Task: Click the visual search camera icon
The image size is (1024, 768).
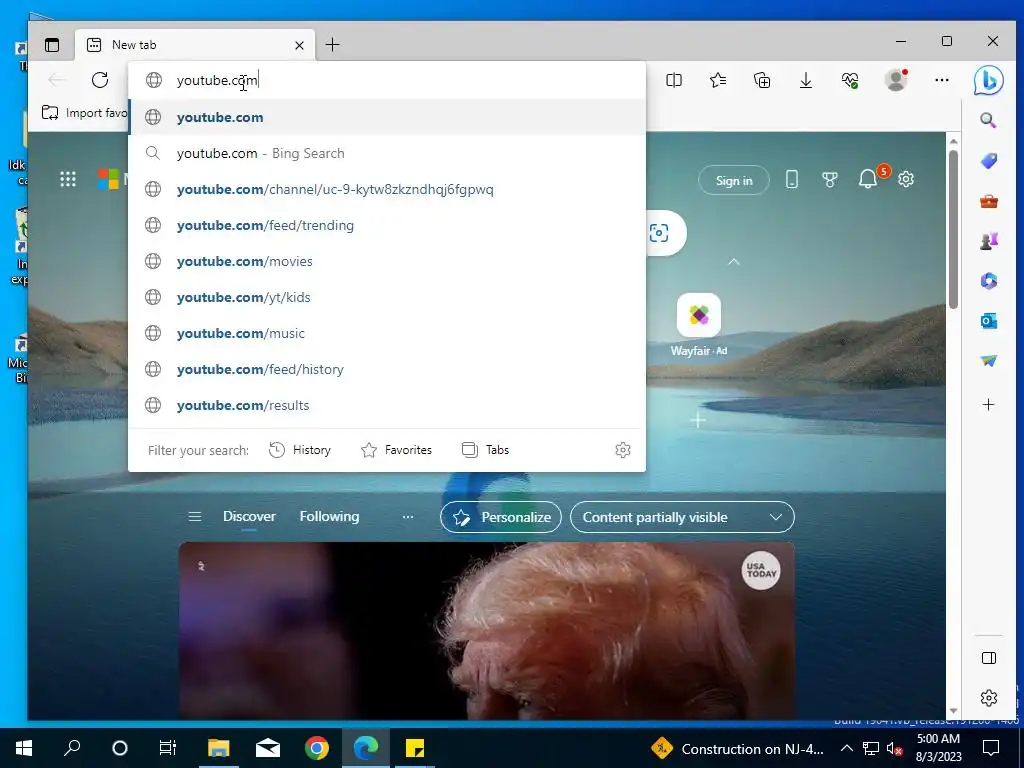Action: click(658, 233)
